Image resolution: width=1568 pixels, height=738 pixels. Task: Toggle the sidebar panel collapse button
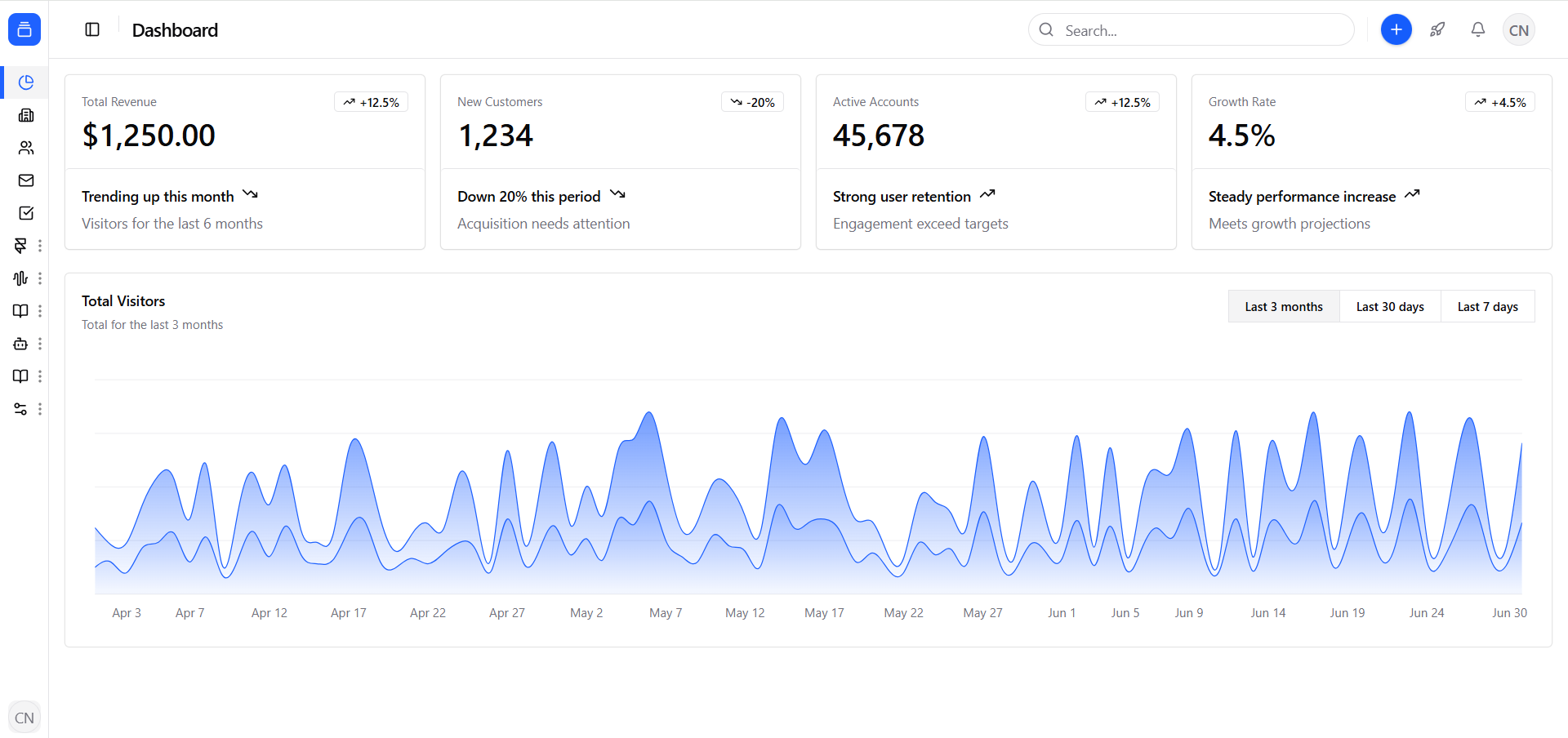pyautogui.click(x=92, y=30)
